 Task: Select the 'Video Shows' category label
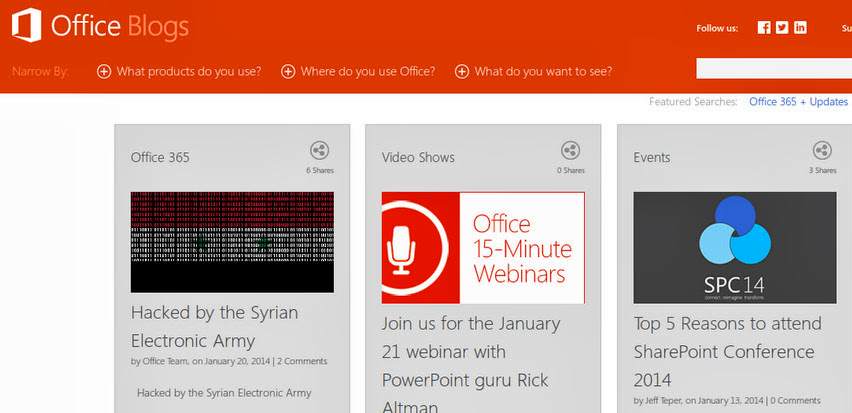pyautogui.click(x=418, y=157)
